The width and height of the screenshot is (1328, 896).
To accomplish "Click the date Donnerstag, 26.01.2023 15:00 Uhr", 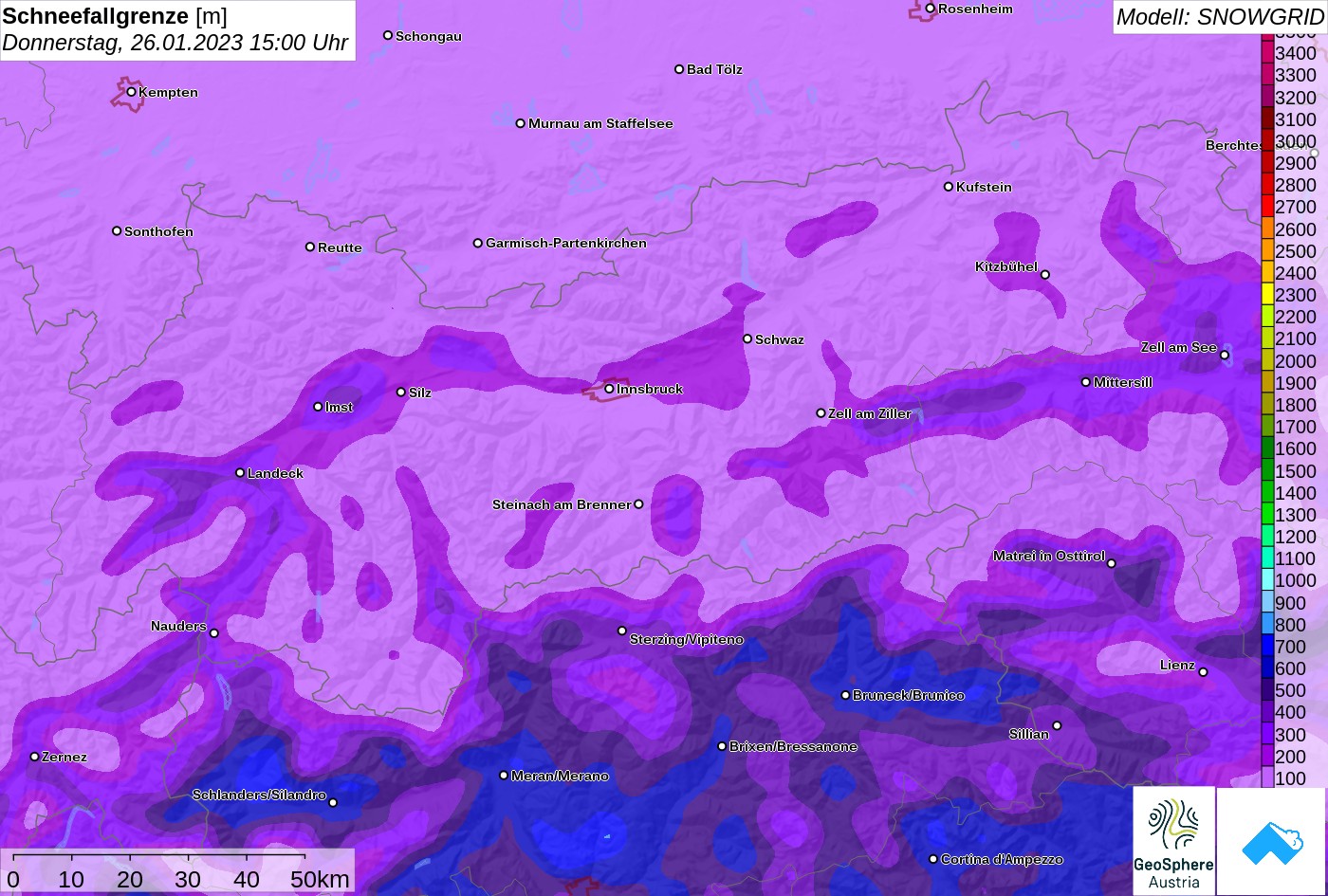I will coord(175,44).
